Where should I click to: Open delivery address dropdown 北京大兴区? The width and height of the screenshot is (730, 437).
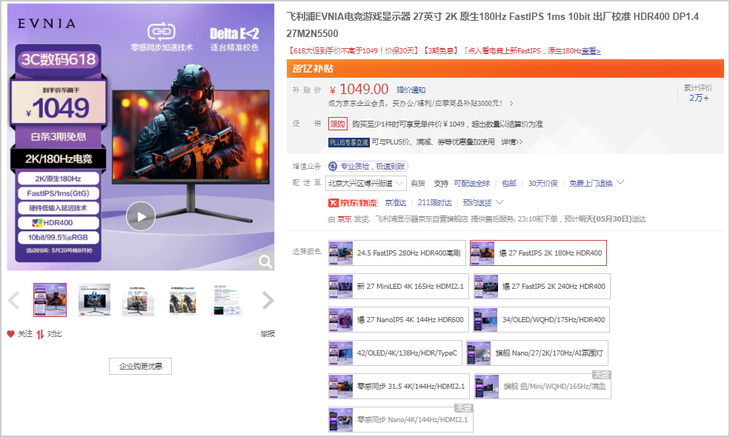click(x=366, y=183)
